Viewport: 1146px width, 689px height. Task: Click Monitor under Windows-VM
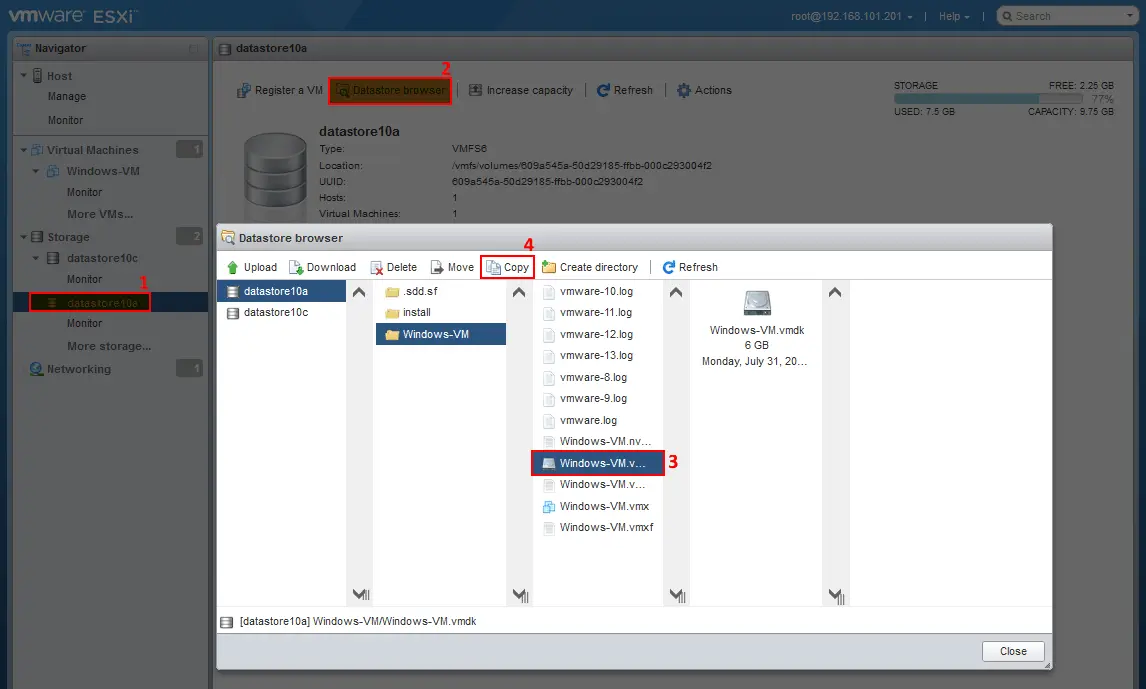(84, 192)
